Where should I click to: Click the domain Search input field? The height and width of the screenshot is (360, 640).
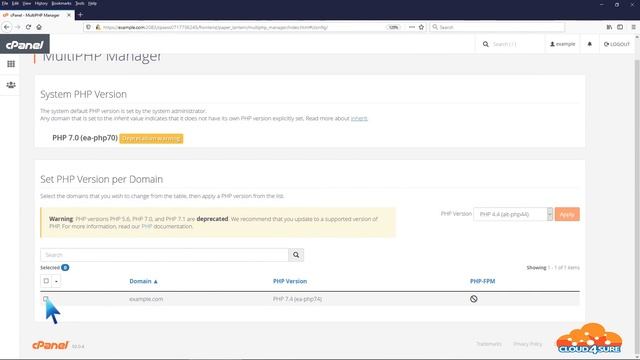coord(164,255)
